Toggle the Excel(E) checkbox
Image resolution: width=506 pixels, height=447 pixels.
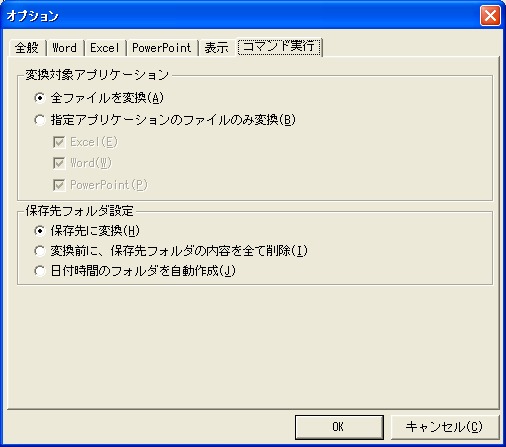point(85,142)
